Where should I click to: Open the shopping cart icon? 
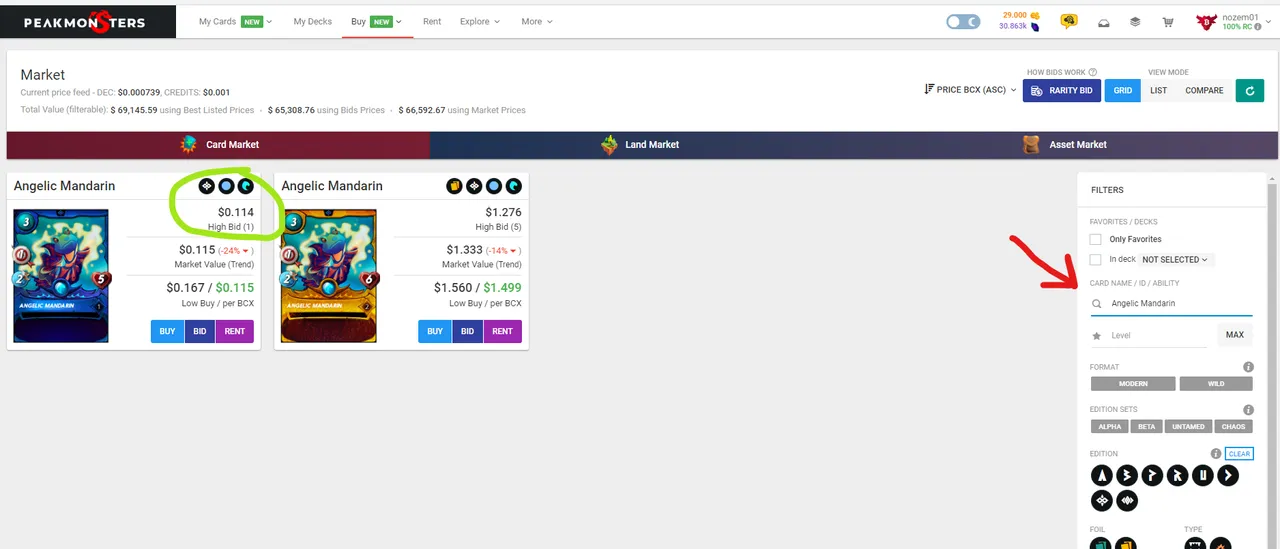(1167, 21)
